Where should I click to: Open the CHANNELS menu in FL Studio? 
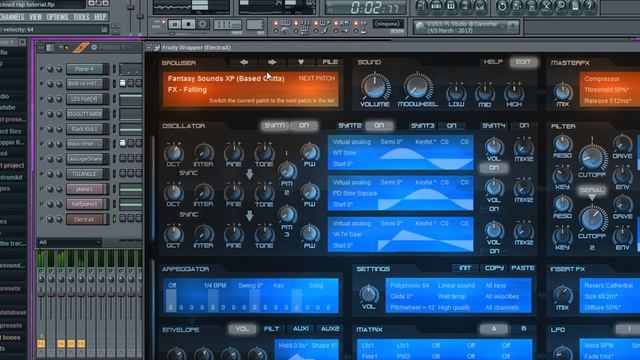(12, 17)
